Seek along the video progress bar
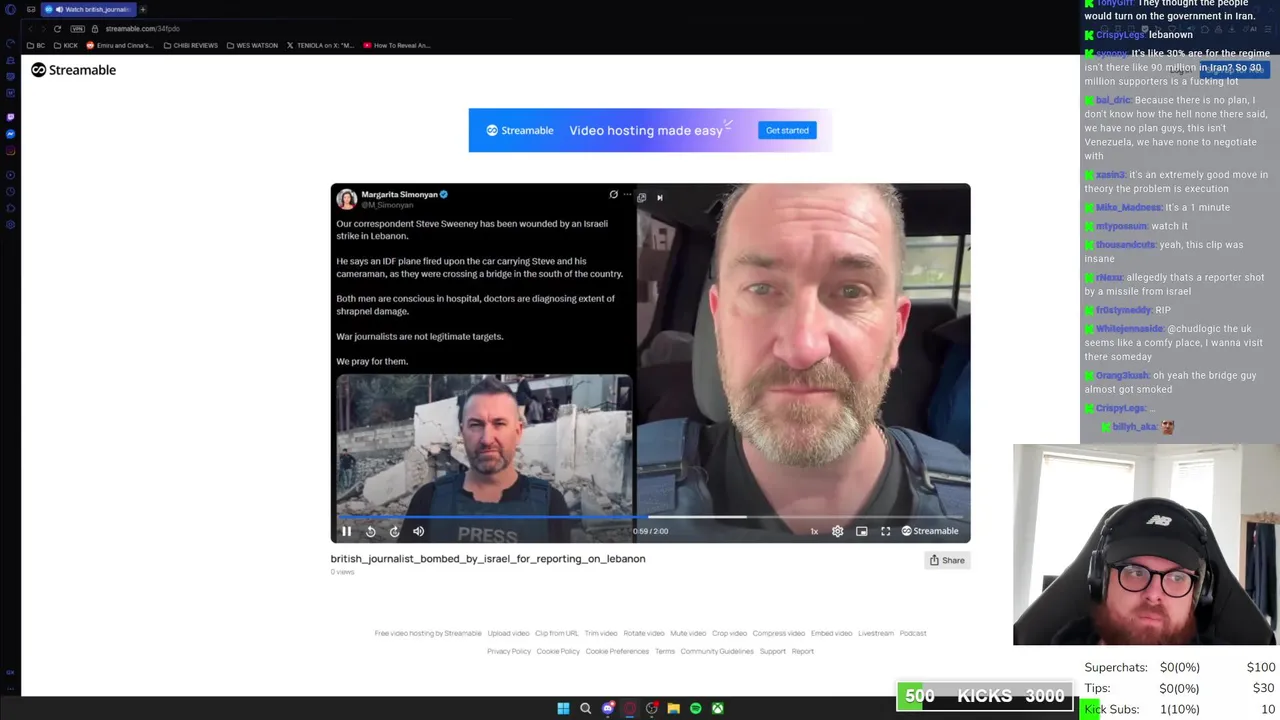This screenshot has width=1280, height=720. tap(650, 517)
